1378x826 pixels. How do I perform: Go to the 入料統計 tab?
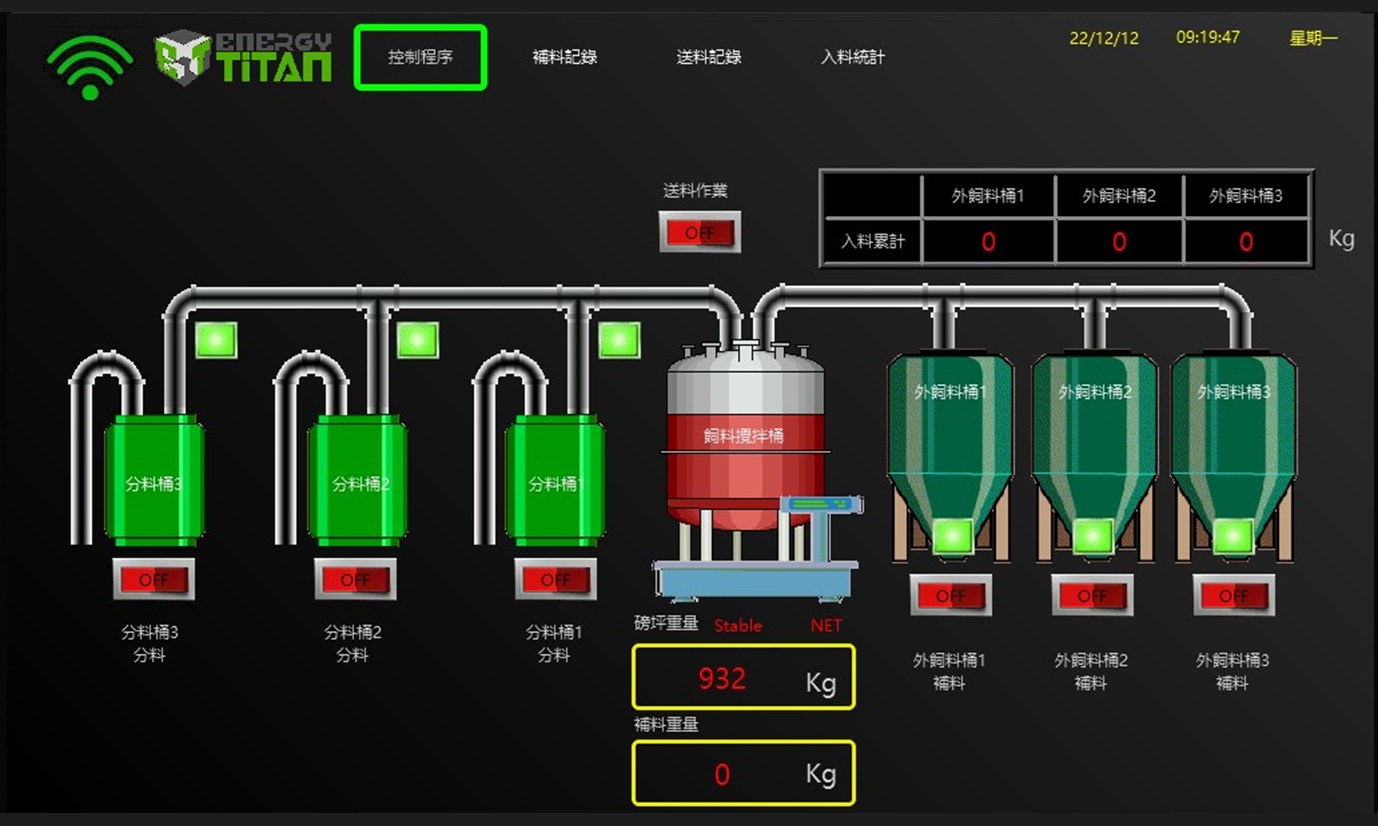[853, 57]
